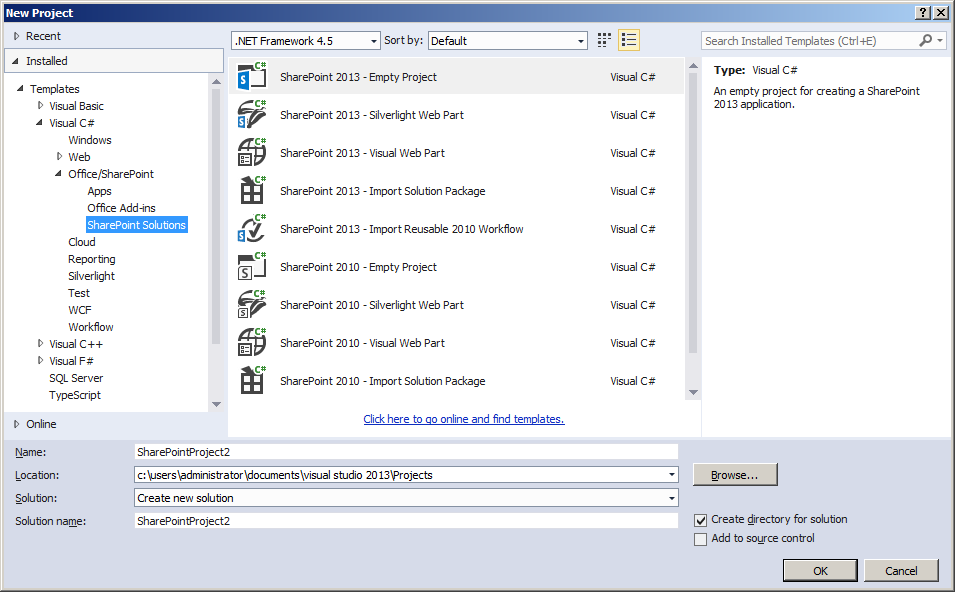Screen dimensions: 955x592
Task: Click SharePoint 2013 Visual Web Part icon
Action: click(252, 153)
